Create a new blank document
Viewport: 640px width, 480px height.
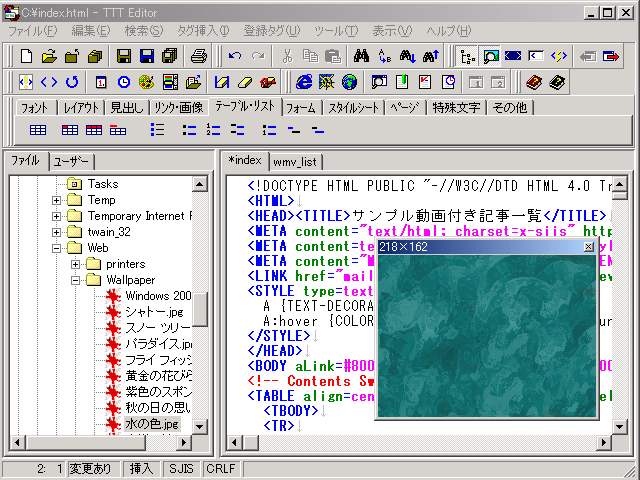click(x=27, y=56)
